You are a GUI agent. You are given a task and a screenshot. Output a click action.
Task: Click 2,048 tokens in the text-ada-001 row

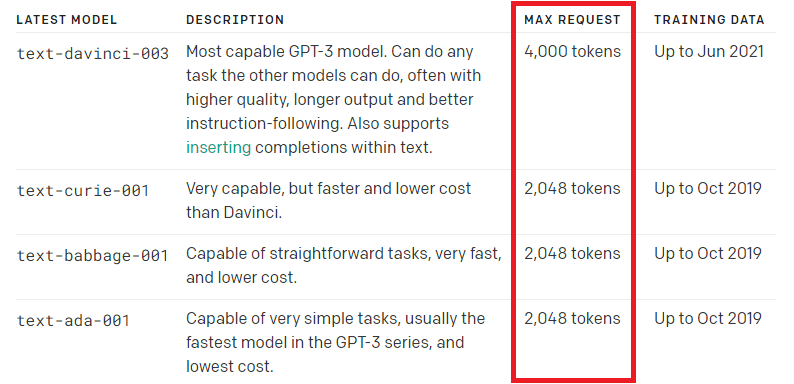[x=572, y=318]
